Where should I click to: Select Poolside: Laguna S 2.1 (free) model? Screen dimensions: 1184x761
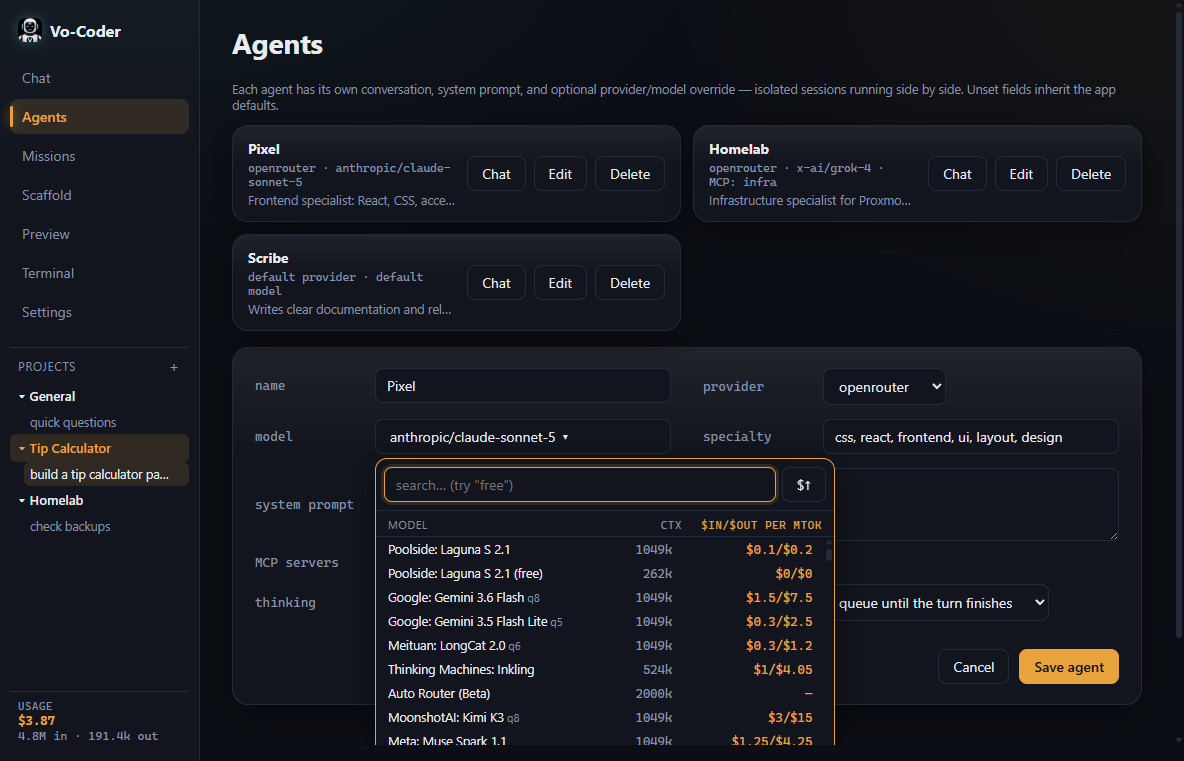pos(600,573)
